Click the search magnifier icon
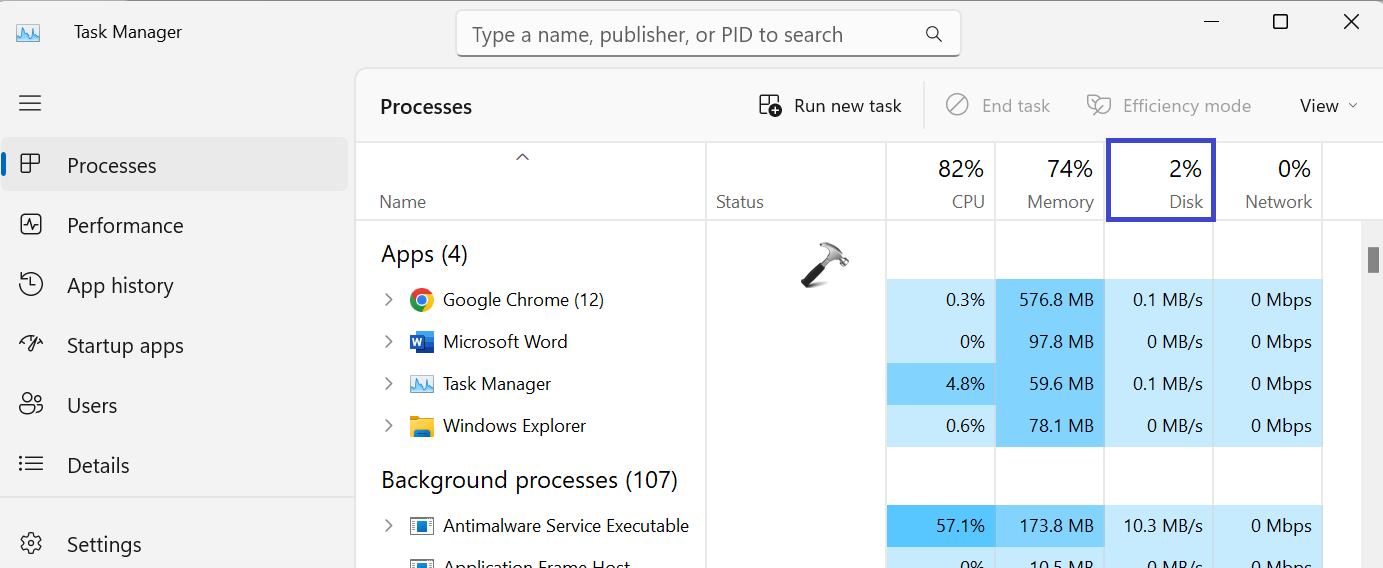The height and width of the screenshot is (568, 1383). (934, 34)
